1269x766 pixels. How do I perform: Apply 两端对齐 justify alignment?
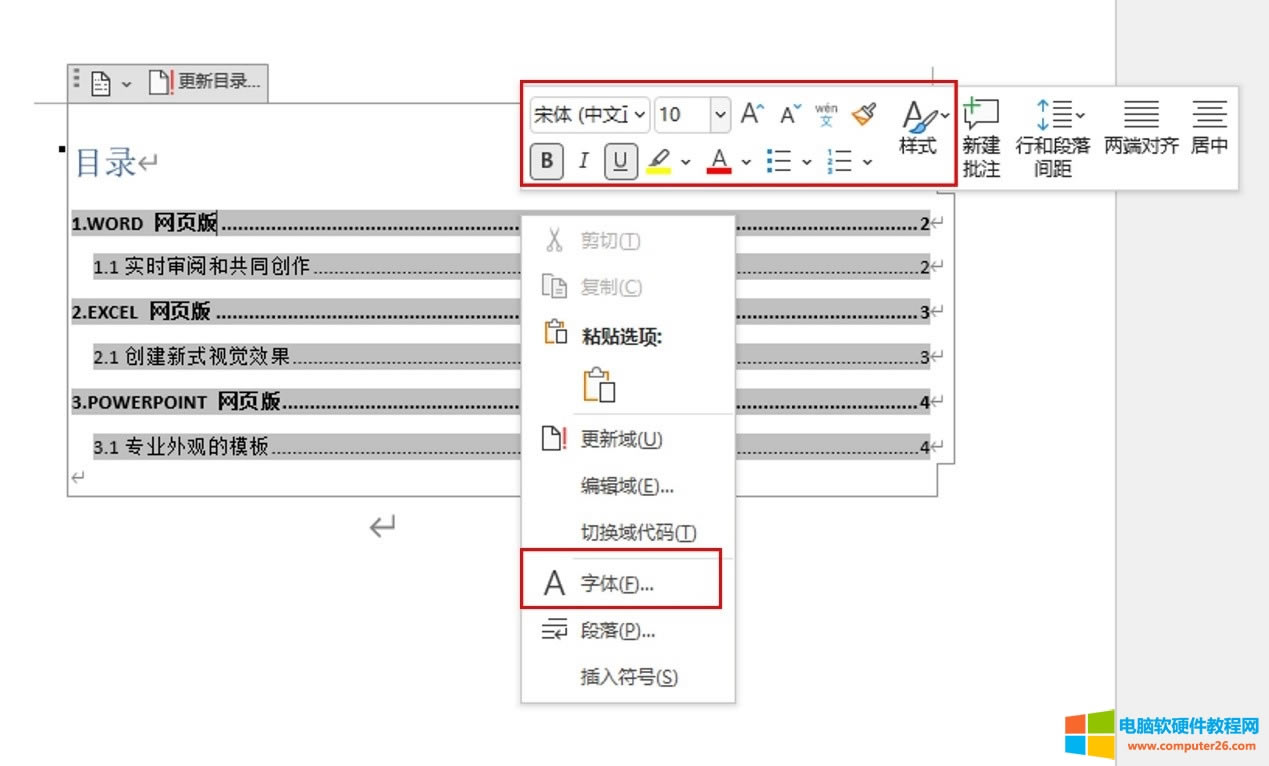[x=1140, y=113]
